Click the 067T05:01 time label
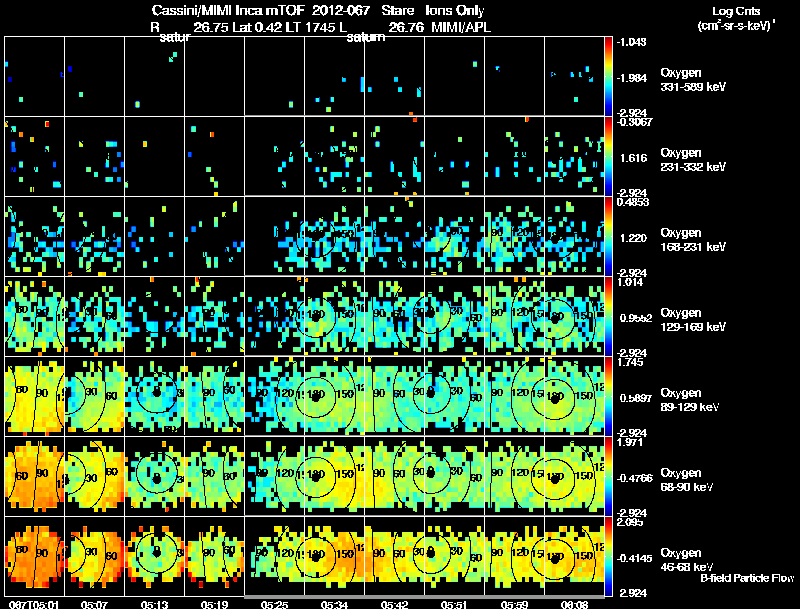 (x=34, y=604)
